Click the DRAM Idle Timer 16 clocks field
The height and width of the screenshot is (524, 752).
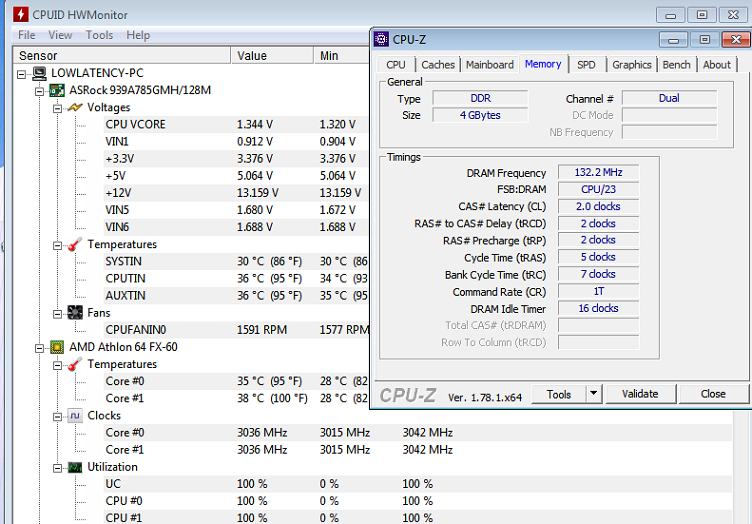point(599,308)
